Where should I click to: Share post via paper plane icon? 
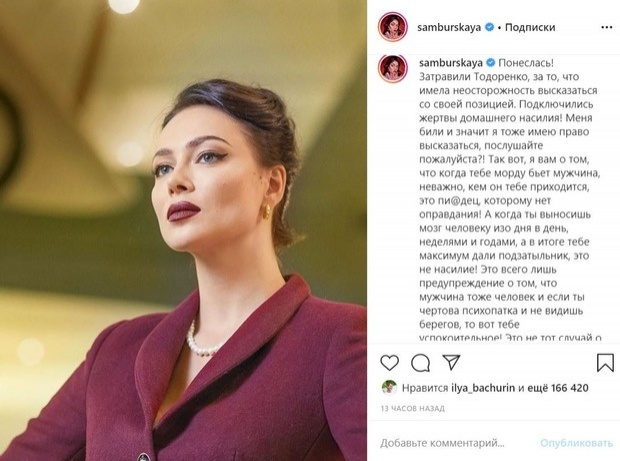(451, 362)
